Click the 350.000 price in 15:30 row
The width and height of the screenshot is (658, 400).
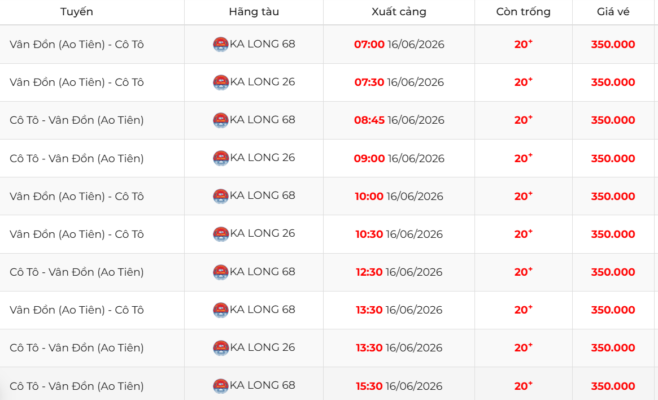[613, 386]
